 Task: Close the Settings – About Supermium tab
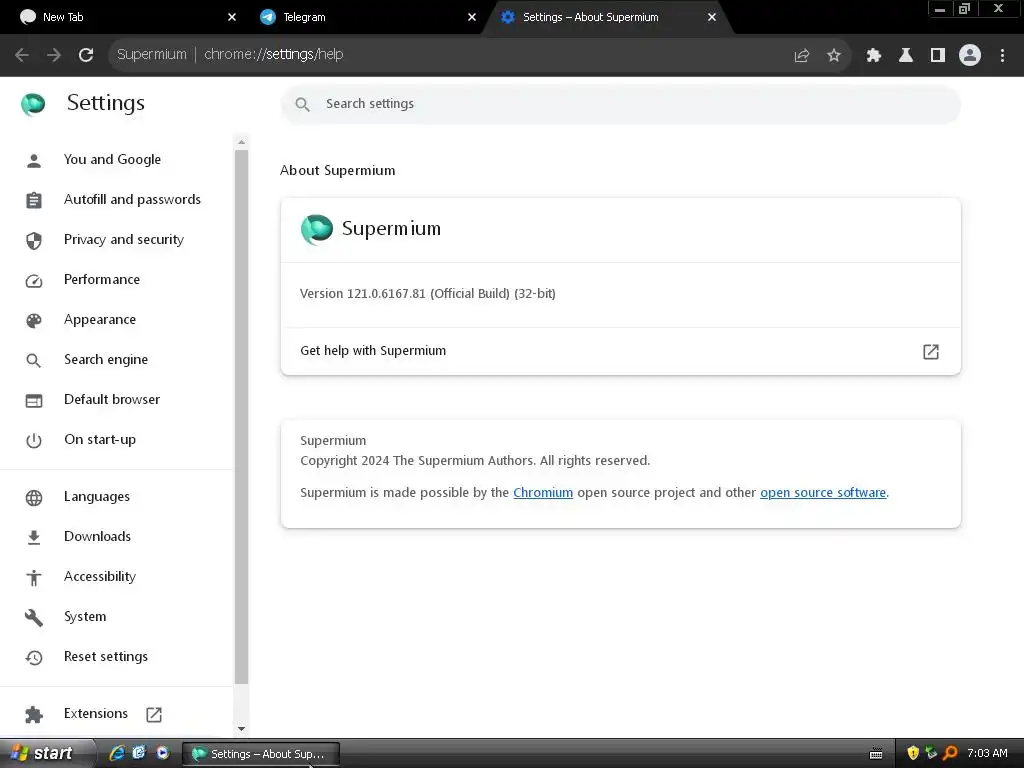(x=712, y=17)
